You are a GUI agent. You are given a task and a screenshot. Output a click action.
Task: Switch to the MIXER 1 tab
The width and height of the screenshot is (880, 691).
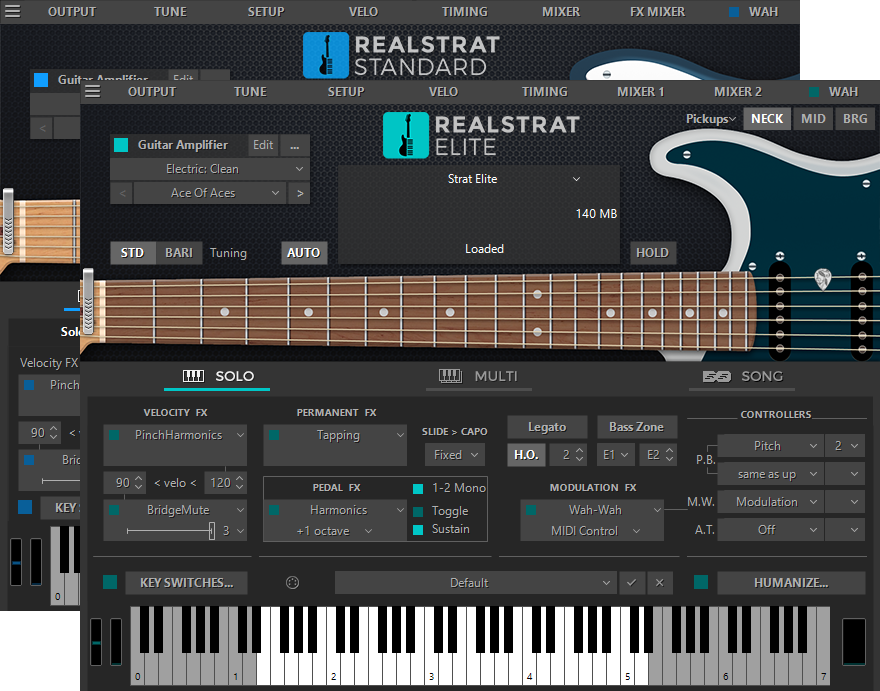pos(640,91)
